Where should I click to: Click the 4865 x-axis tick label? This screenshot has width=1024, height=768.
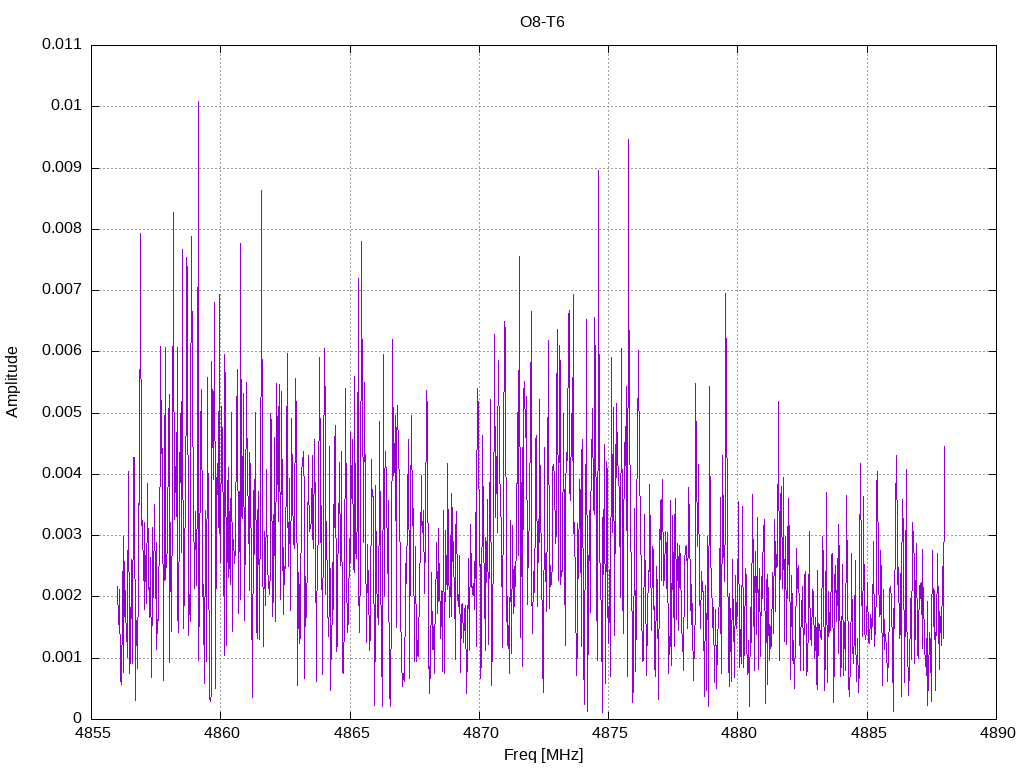[351, 733]
